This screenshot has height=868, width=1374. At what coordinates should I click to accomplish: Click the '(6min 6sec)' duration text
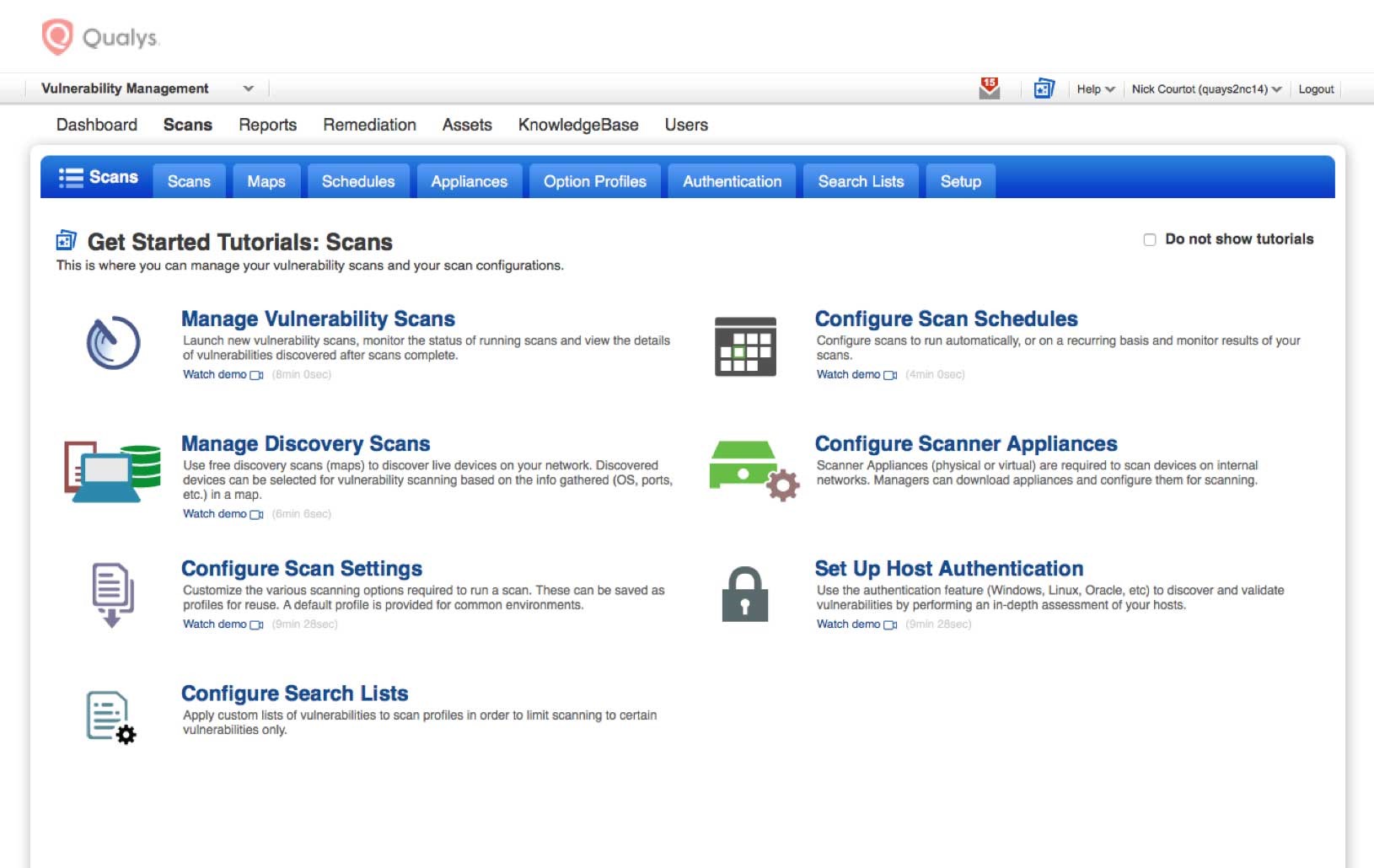point(302,513)
